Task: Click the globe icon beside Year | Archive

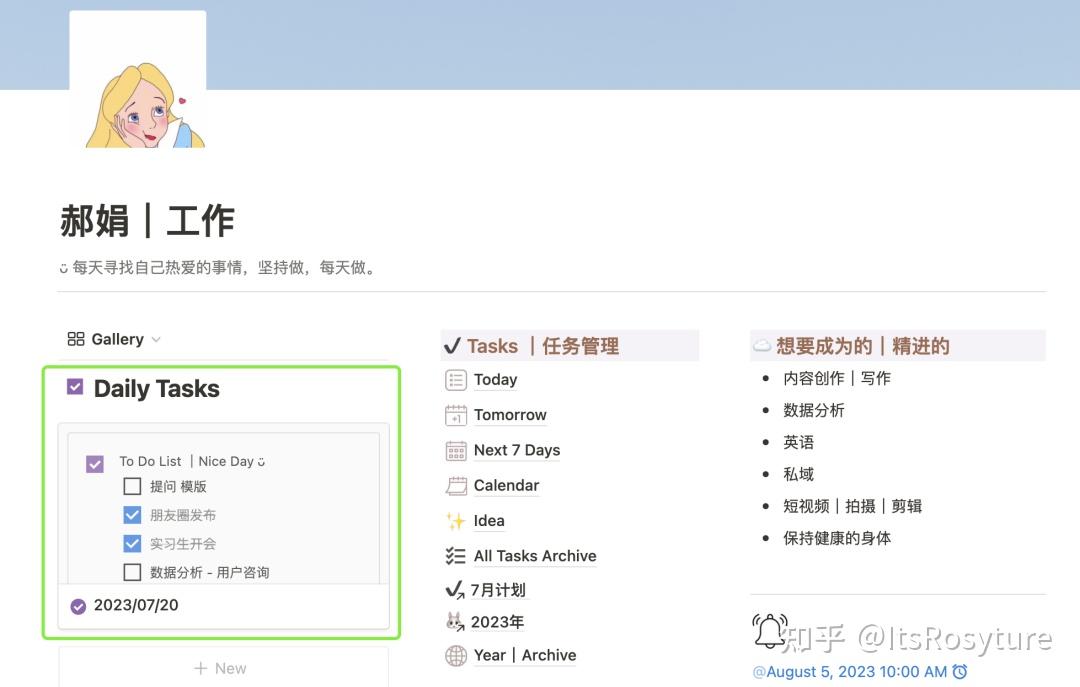Action: click(x=455, y=656)
